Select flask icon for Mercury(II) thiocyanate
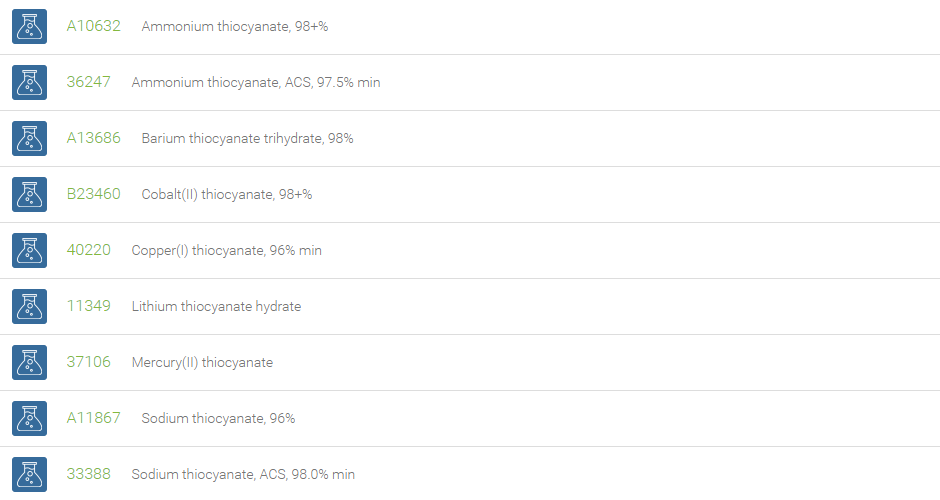The width and height of the screenshot is (940, 500). coord(29,362)
